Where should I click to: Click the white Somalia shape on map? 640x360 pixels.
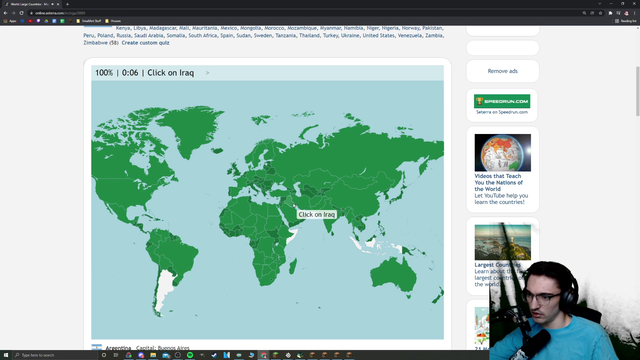pos(293,236)
